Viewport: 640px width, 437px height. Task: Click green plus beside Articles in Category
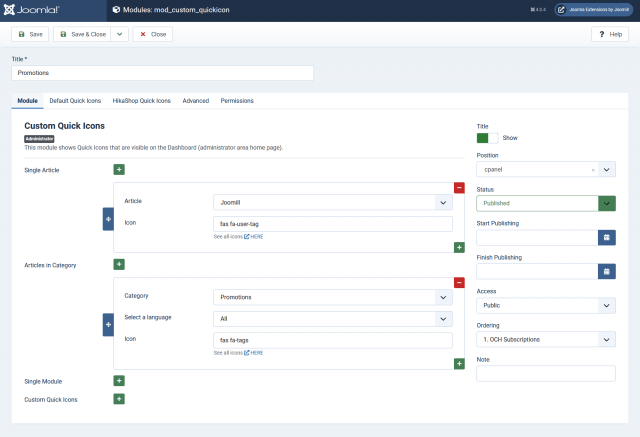pos(119,265)
